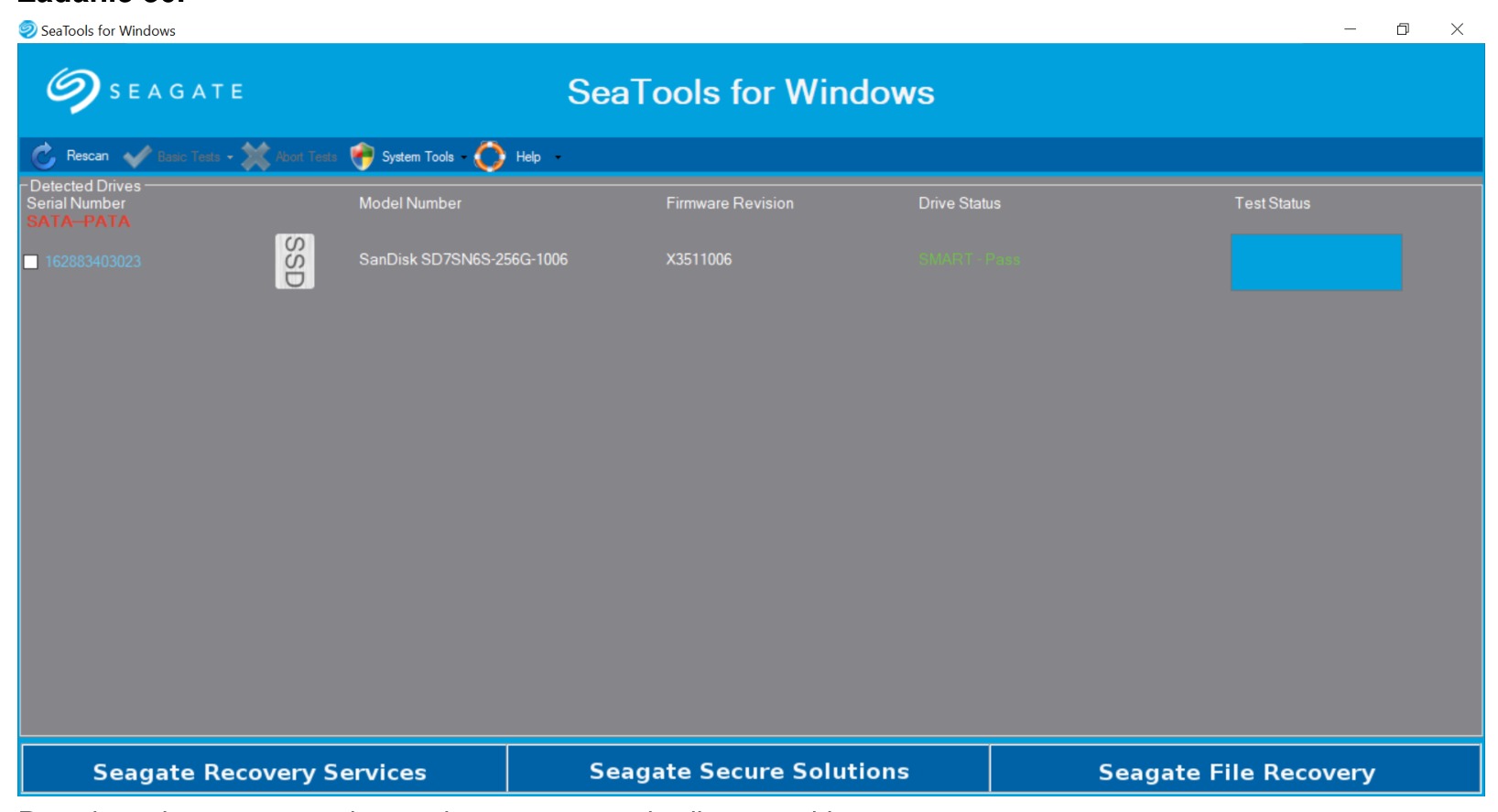
Task: Click the Basic Tests checkmark icon
Action: [x=137, y=157]
